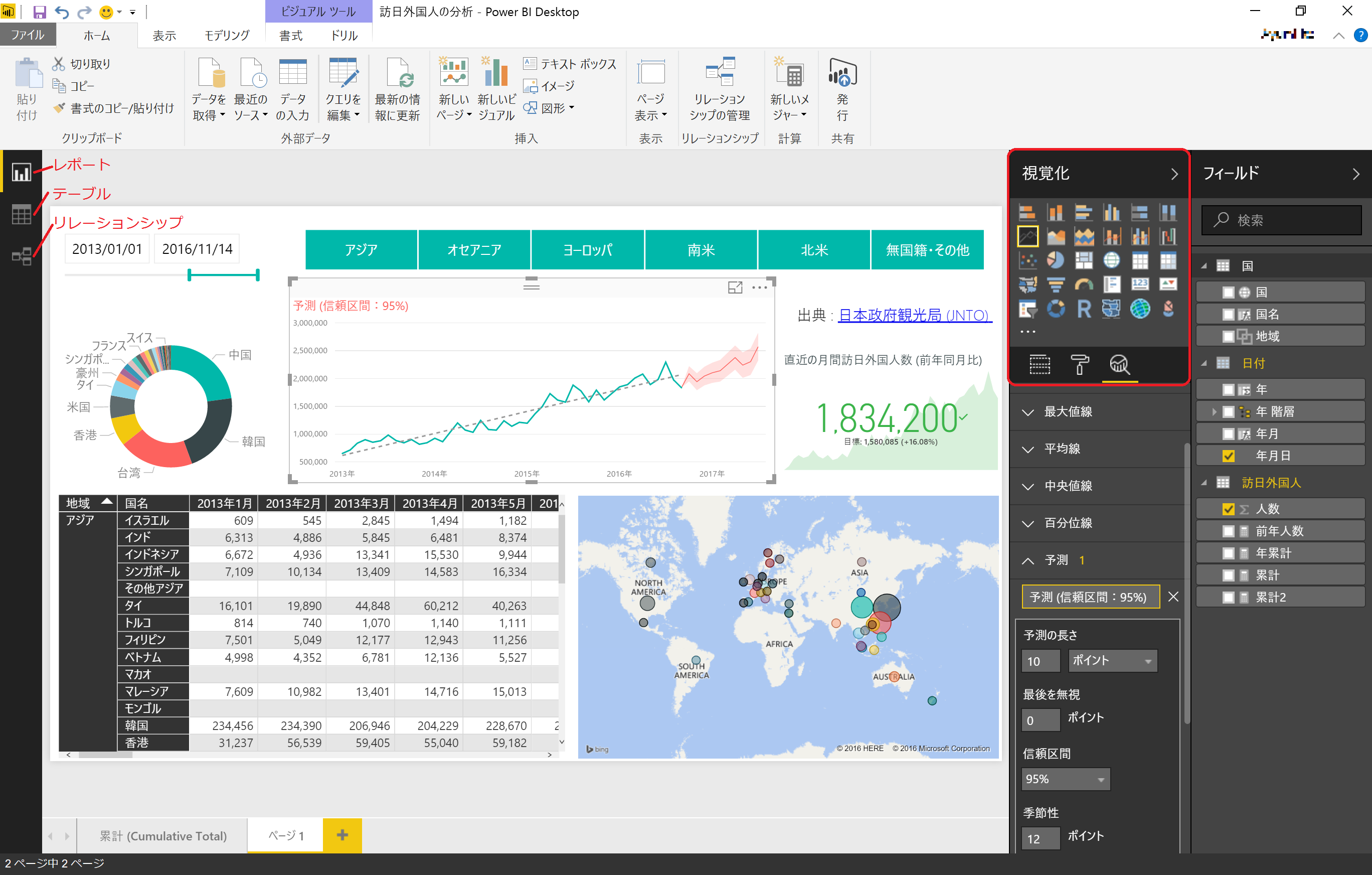Check the 地域 field checkbox
Image resolution: width=1372 pixels, height=875 pixels.
1228,337
